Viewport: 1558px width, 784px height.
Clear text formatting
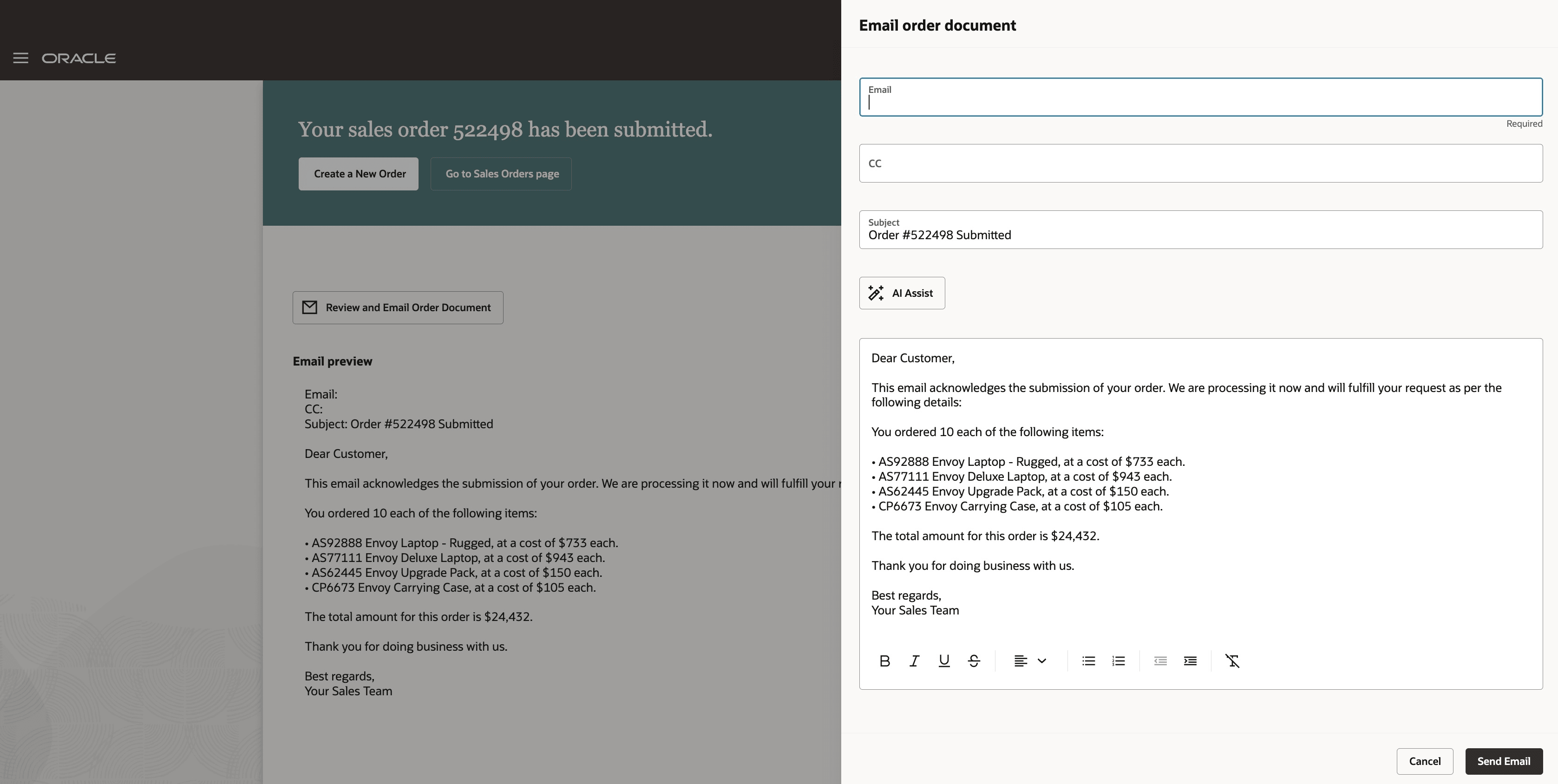tap(1232, 660)
